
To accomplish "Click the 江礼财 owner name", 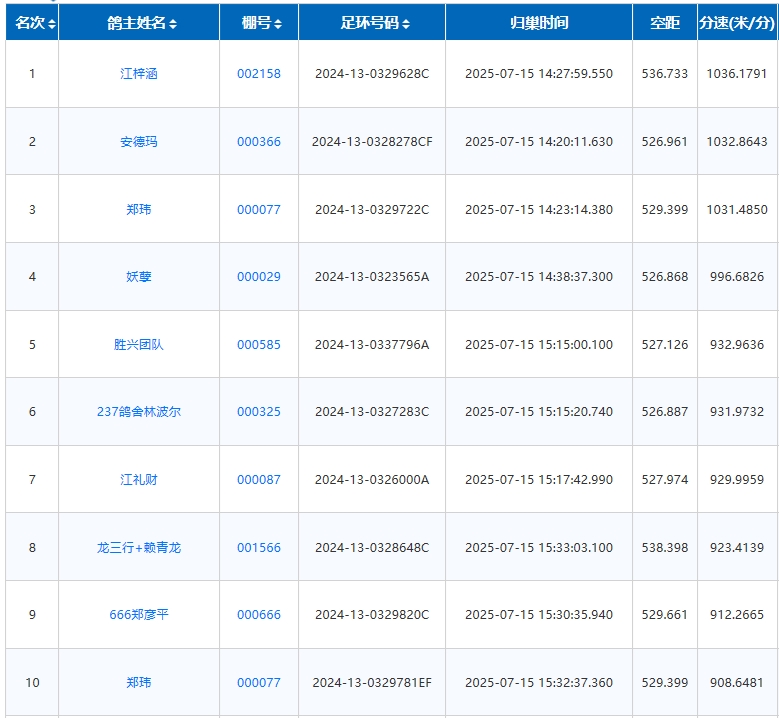I will pos(139,480).
